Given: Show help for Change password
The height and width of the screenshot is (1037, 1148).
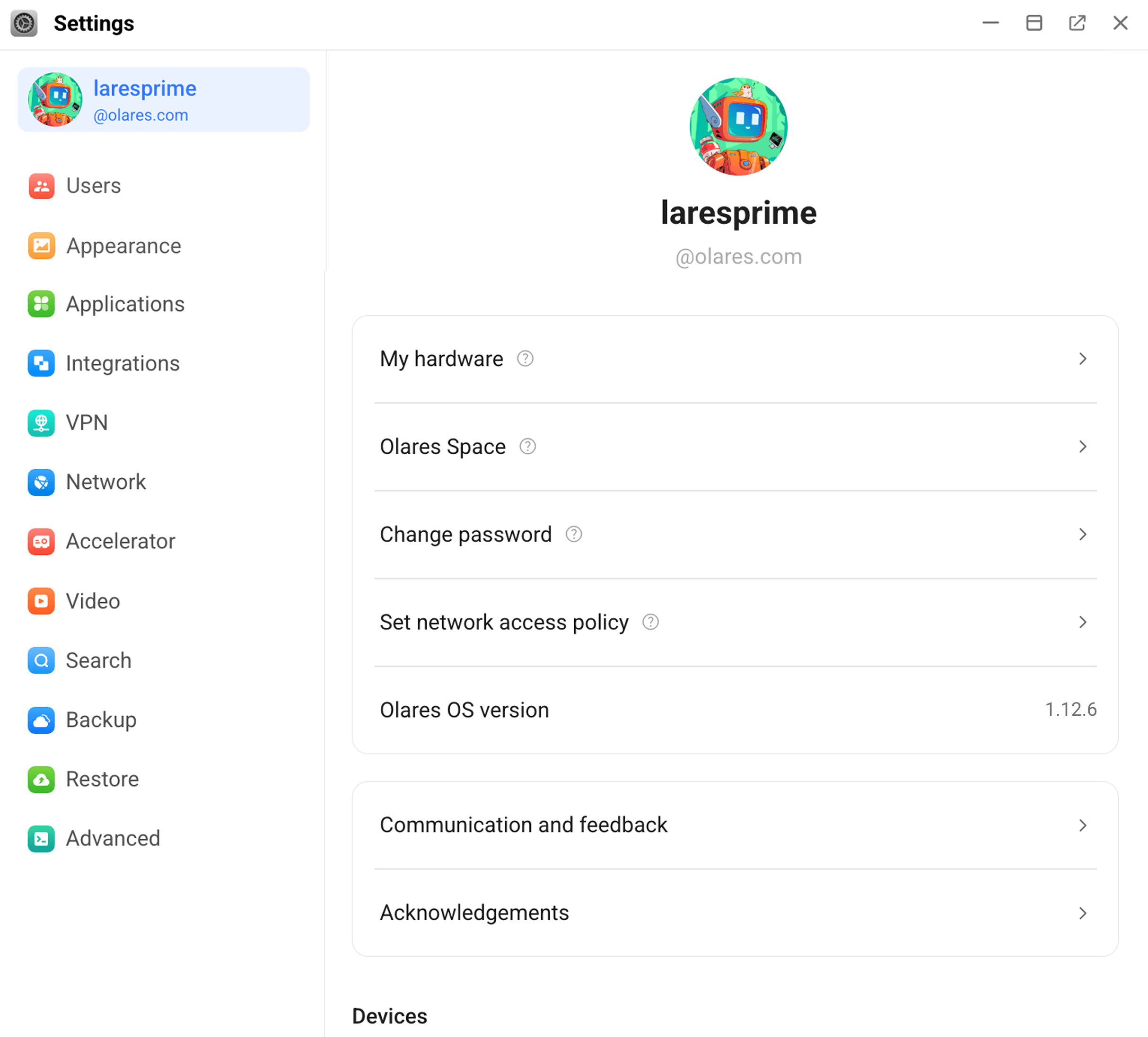Looking at the screenshot, I should (573, 534).
